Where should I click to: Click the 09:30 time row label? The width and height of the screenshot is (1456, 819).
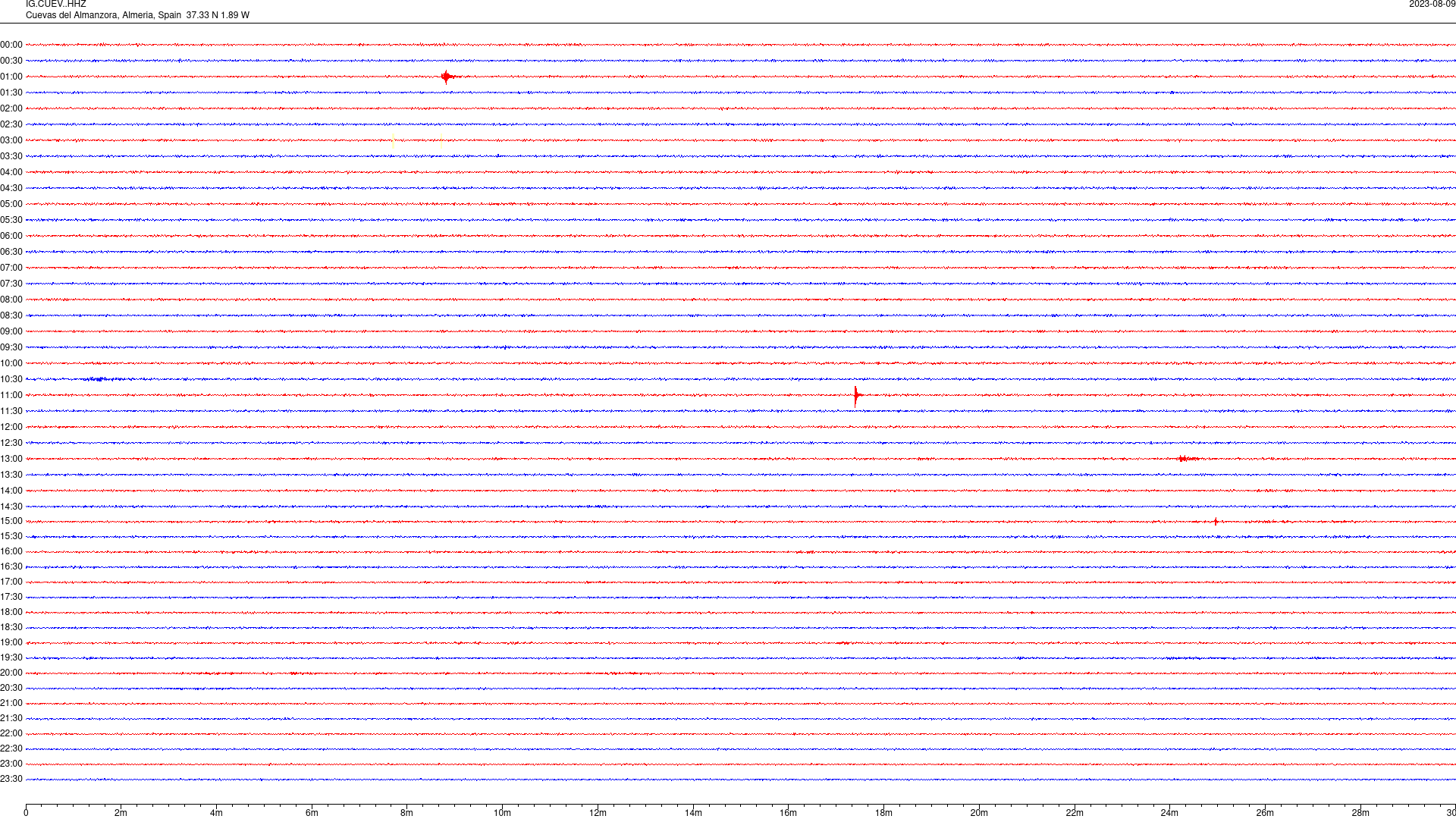tap(11, 347)
